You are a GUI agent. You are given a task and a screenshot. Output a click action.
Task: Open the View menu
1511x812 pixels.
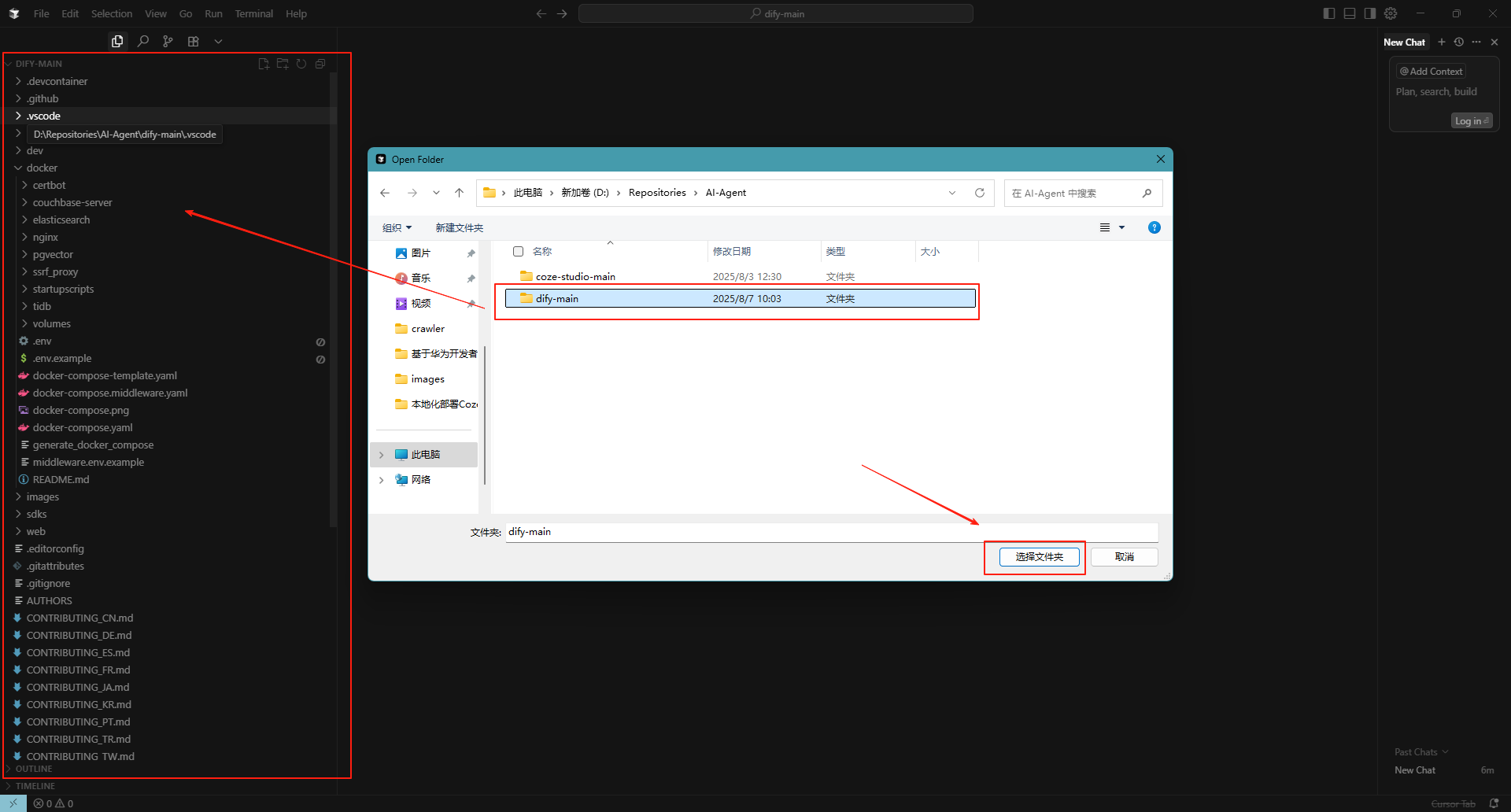[156, 13]
